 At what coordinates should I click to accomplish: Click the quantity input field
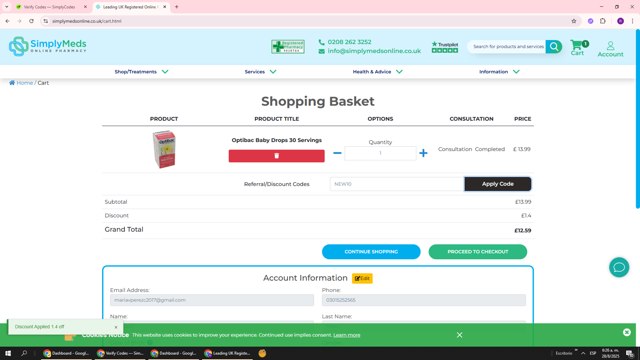tap(380, 153)
